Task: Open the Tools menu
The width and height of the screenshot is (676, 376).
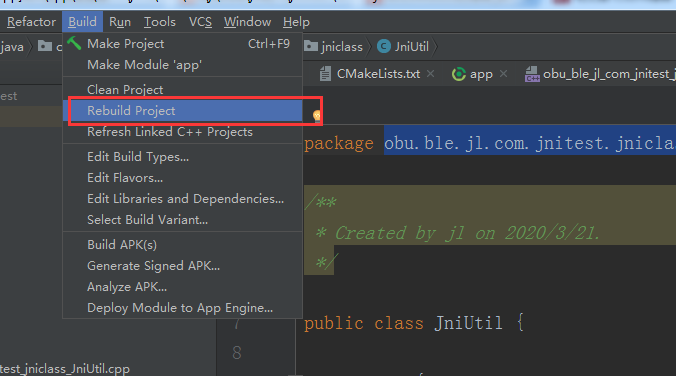Action: 160,22
